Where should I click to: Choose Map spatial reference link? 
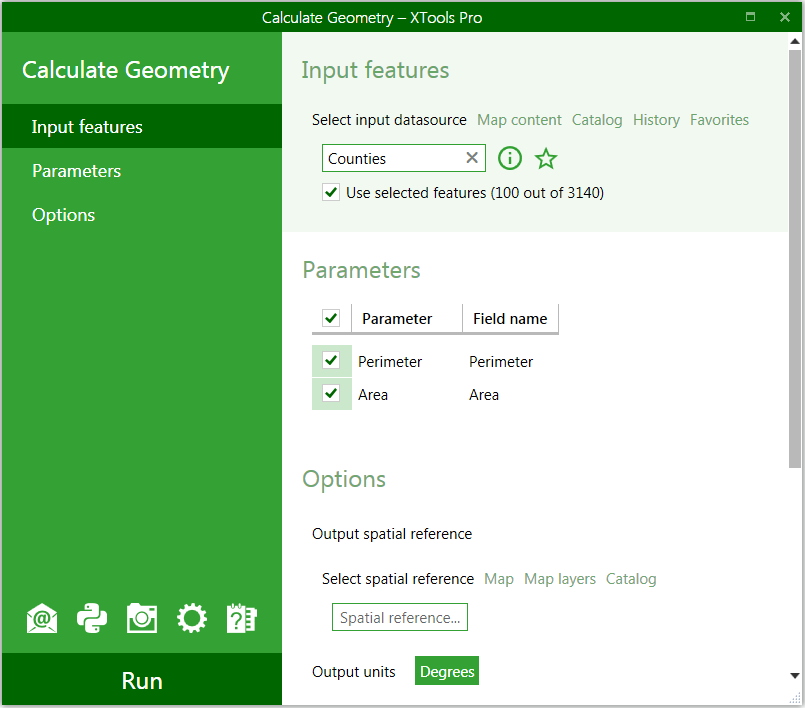[499, 579]
